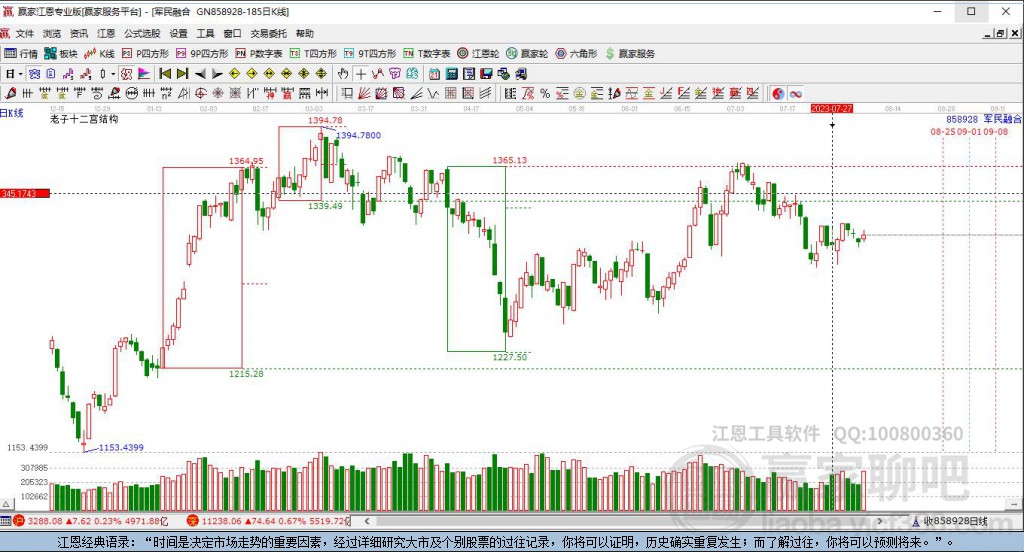The width and height of the screenshot is (1024, 552).
Task: Select the percent (%) drawing tool
Action: 545,93
